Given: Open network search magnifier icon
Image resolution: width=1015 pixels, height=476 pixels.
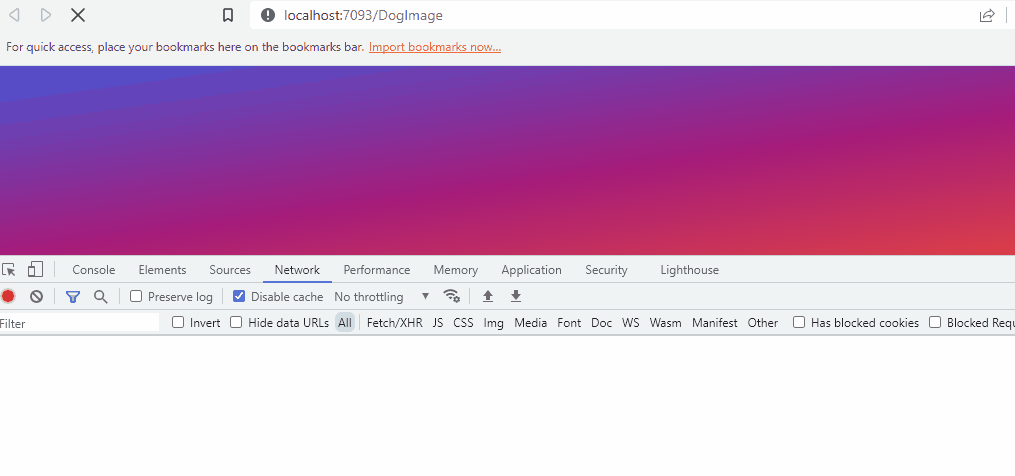Looking at the screenshot, I should pos(100,297).
